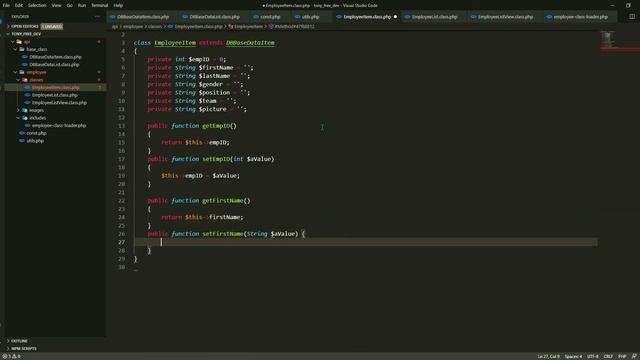Switch to utils.php editor tab
This screenshot has width=640, height=360.
[x=310, y=17]
